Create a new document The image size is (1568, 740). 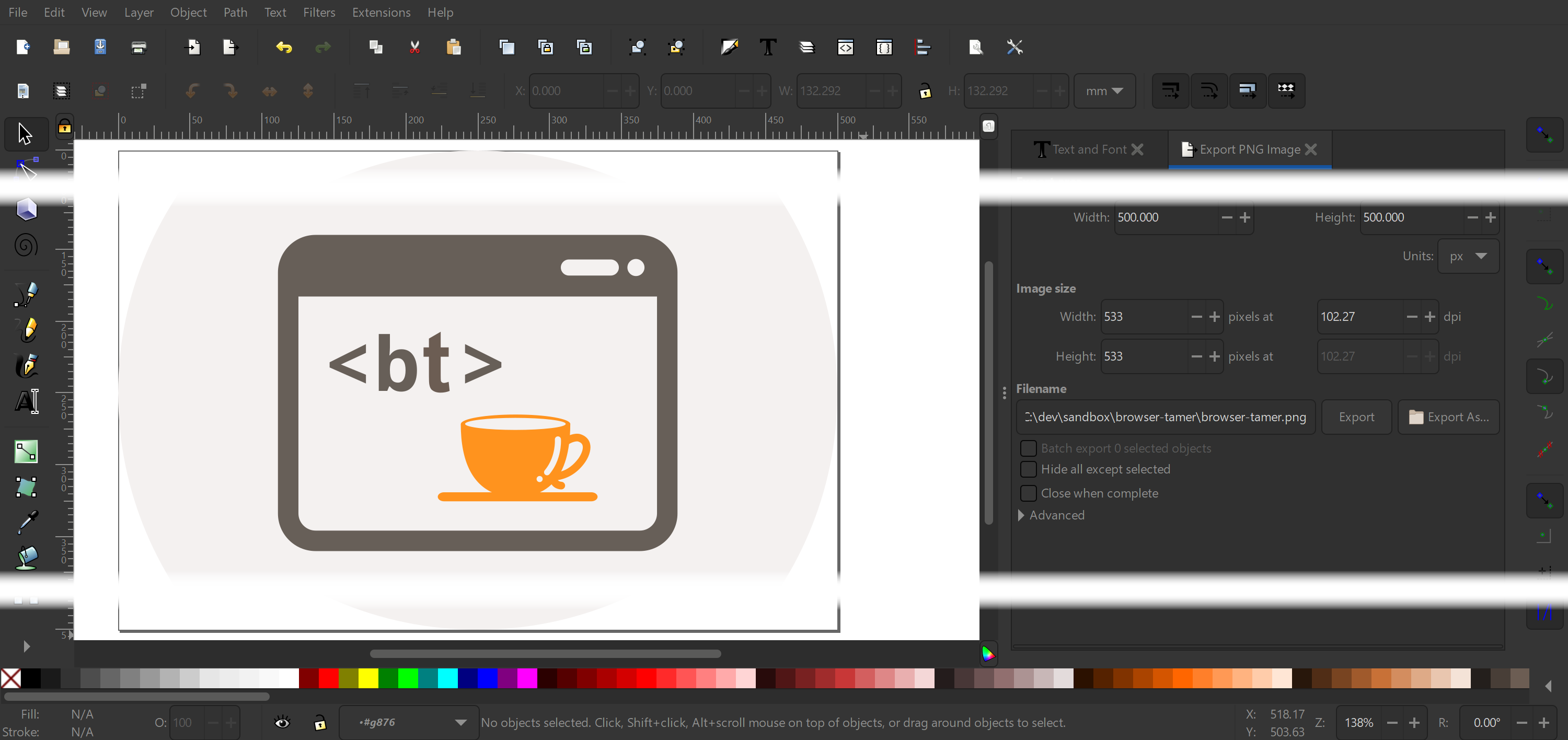(23, 47)
